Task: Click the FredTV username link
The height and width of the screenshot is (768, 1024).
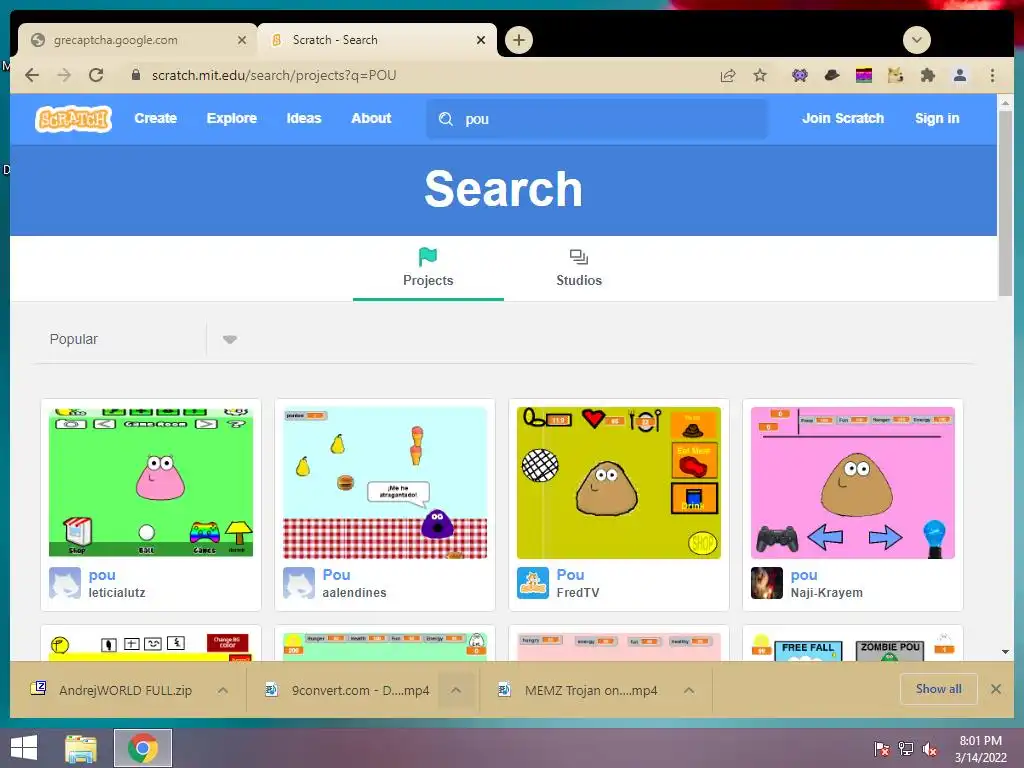Action: [x=577, y=593]
